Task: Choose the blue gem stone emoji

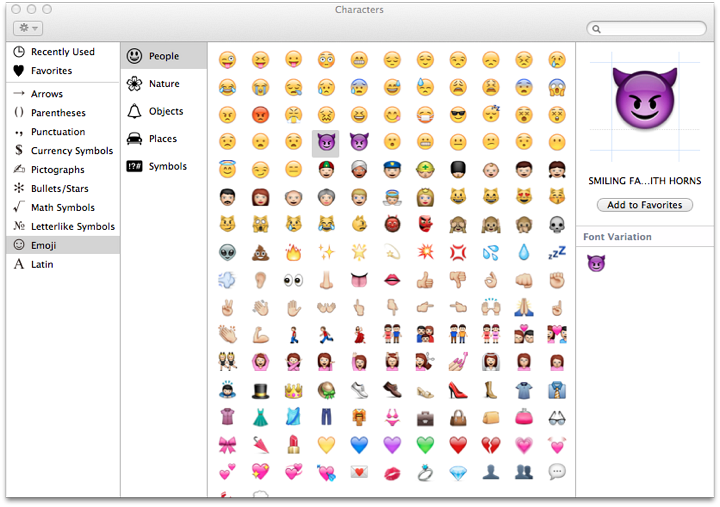Action: tap(458, 473)
